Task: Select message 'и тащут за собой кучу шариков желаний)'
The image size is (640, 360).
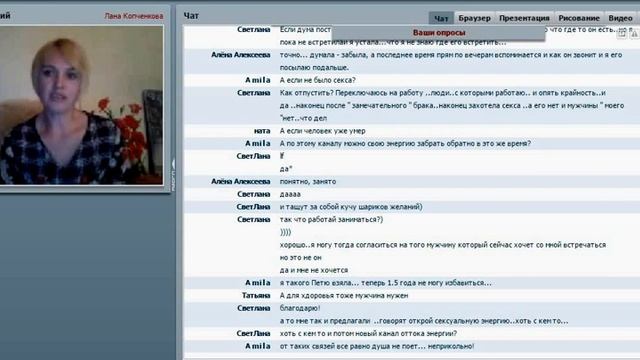Action: [x=351, y=207]
